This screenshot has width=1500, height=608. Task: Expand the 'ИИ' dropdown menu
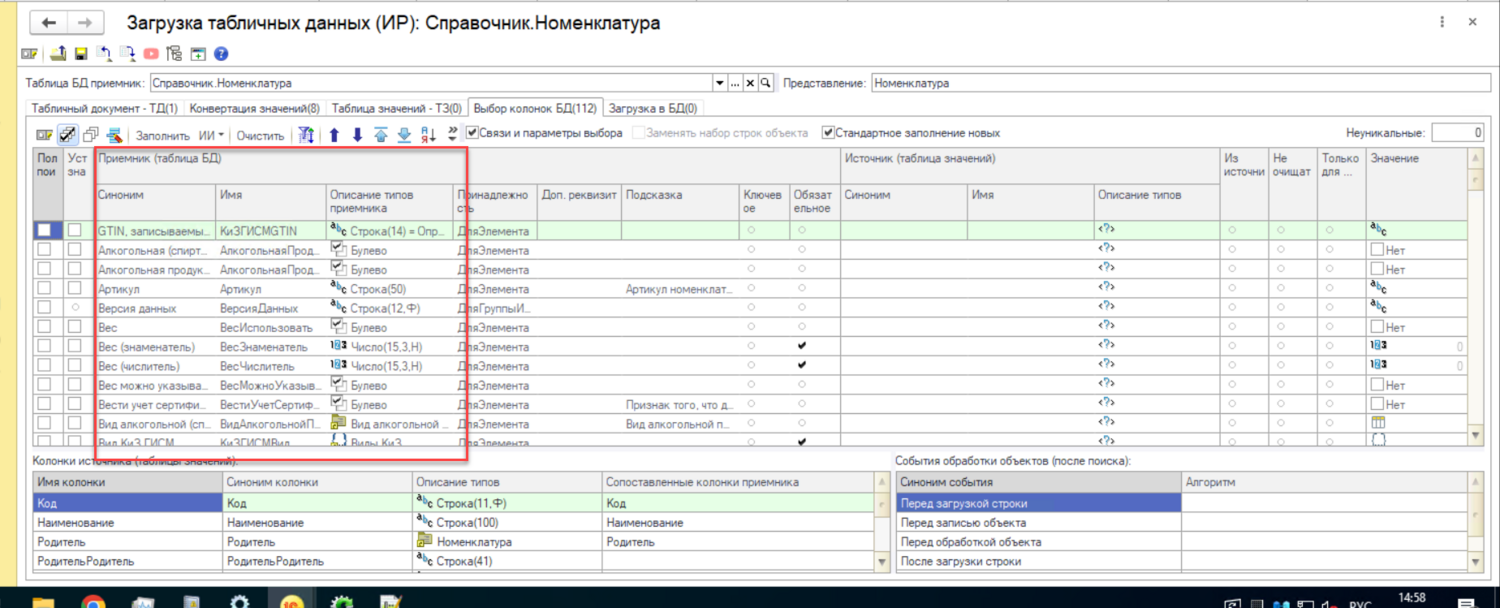[211, 135]
